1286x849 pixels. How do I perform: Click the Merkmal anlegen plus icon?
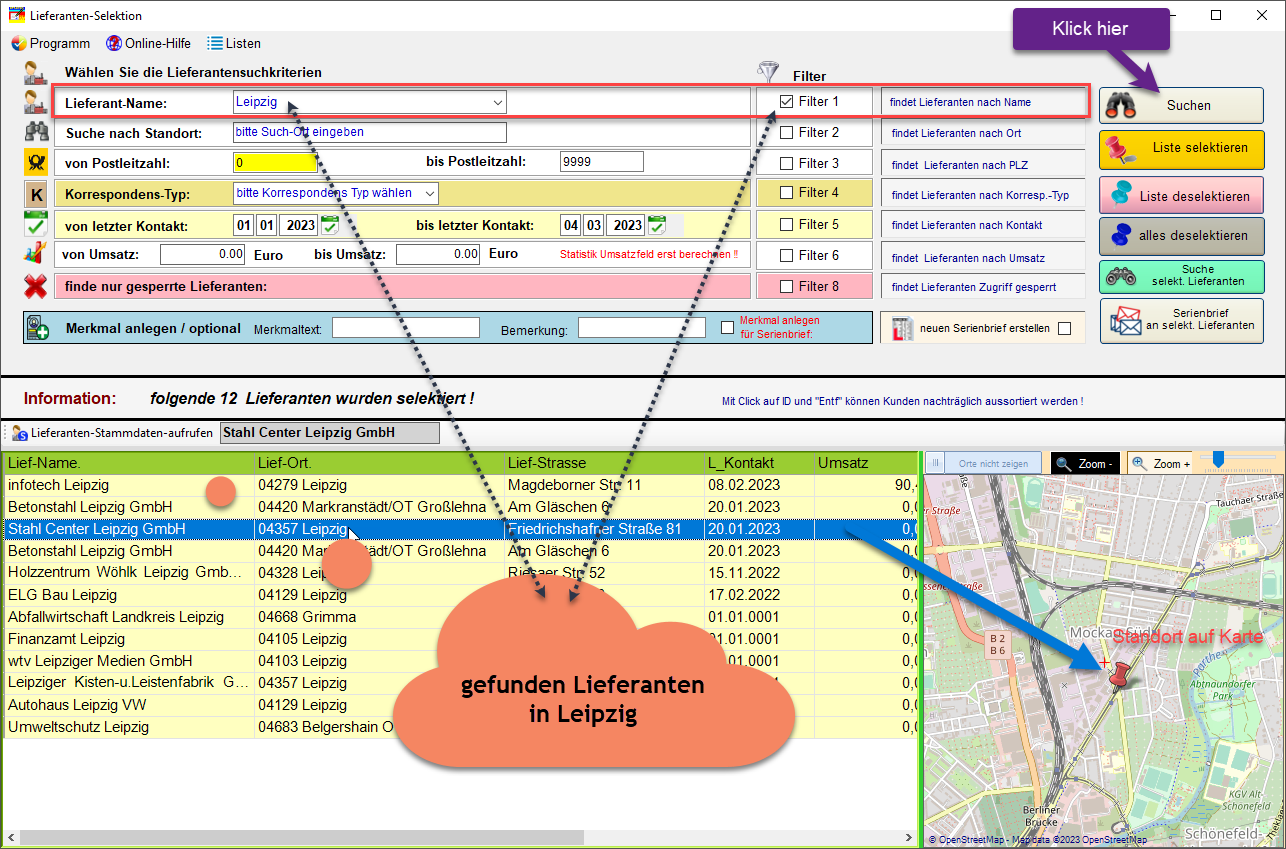[38, 328]
